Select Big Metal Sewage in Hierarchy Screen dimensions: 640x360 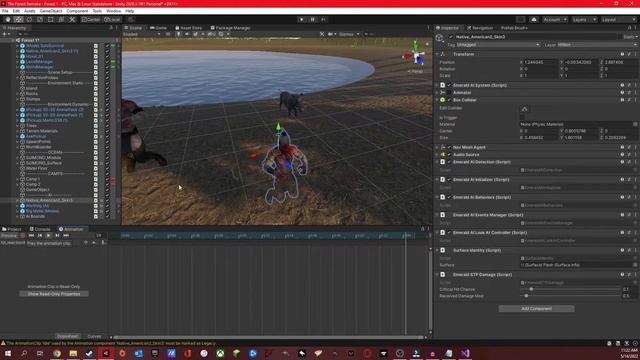(x=42, y=211)
